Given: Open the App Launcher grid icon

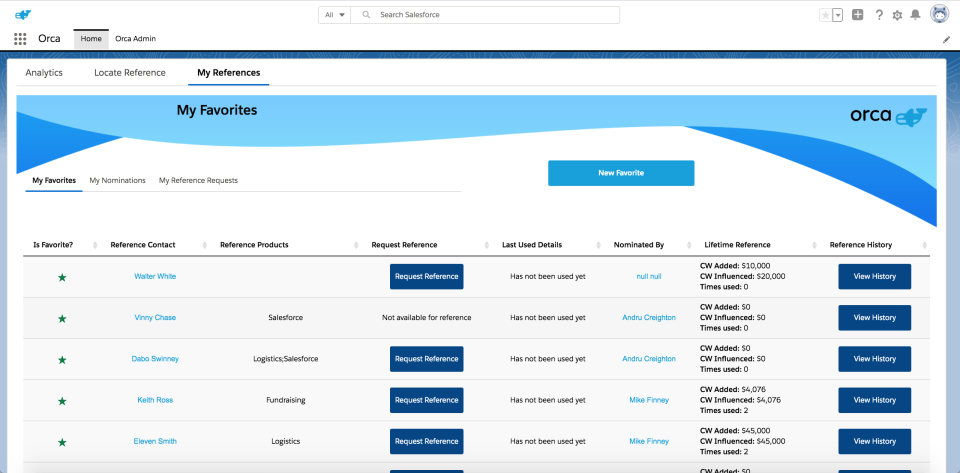Looking at the screenshot, I should (x=20, y=39).
